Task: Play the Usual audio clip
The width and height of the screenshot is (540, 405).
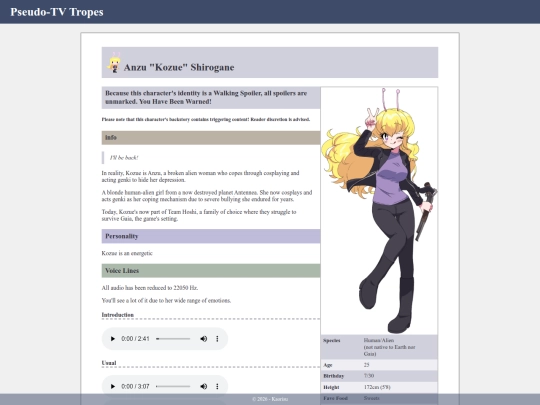Action: tap(113, 386)
